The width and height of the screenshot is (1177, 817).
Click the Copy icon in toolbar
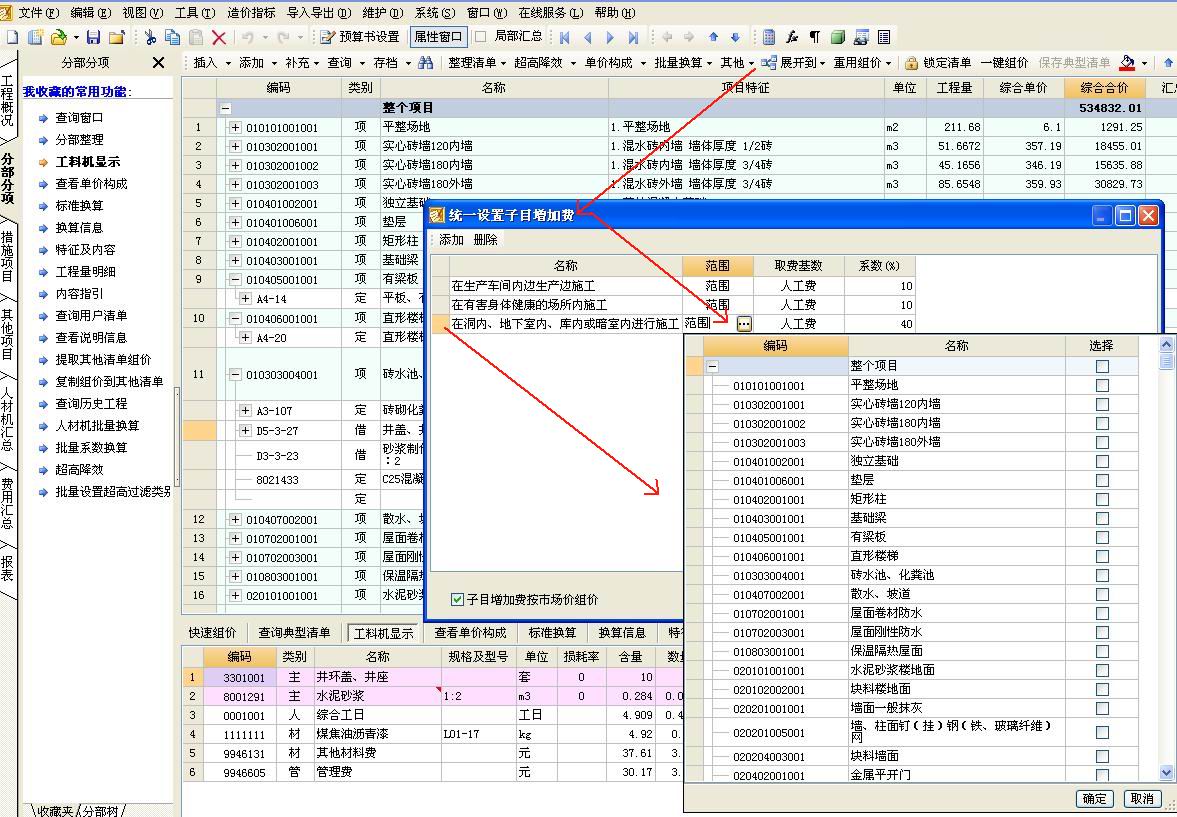[173, 37]
